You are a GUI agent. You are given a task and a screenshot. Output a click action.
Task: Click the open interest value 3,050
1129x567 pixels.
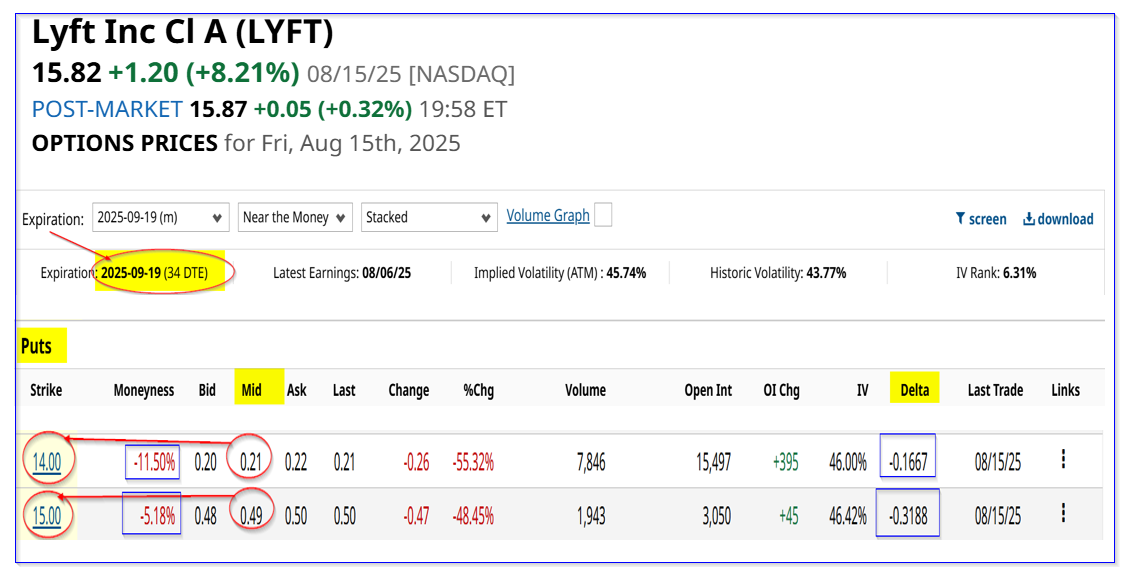(x=716, y=516)
